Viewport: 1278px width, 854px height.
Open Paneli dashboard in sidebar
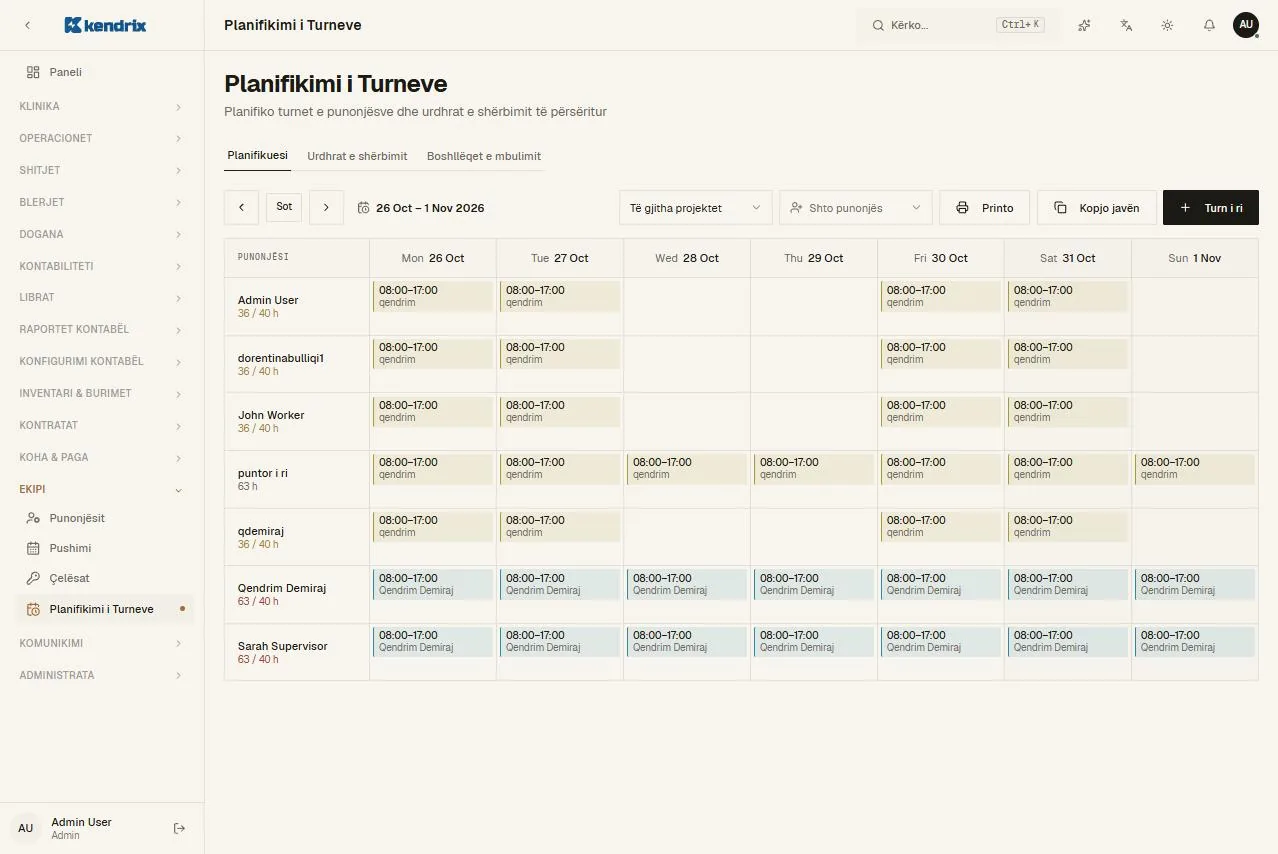coord(102,72)
